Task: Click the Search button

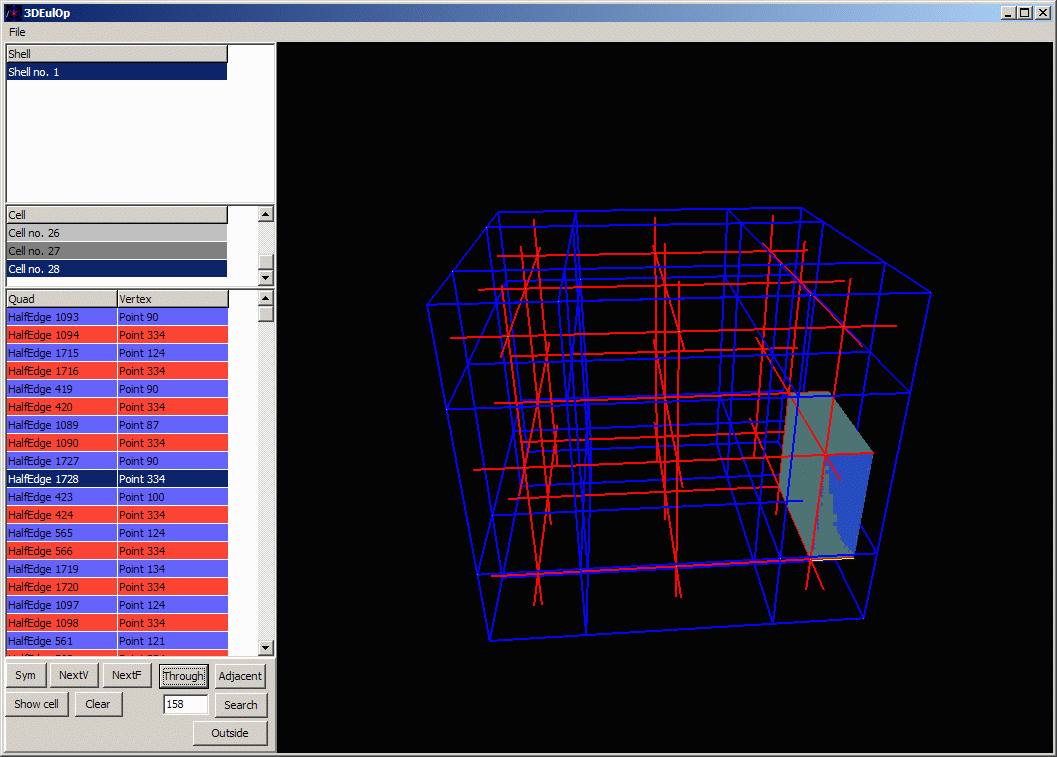Action: pos(240,705)
